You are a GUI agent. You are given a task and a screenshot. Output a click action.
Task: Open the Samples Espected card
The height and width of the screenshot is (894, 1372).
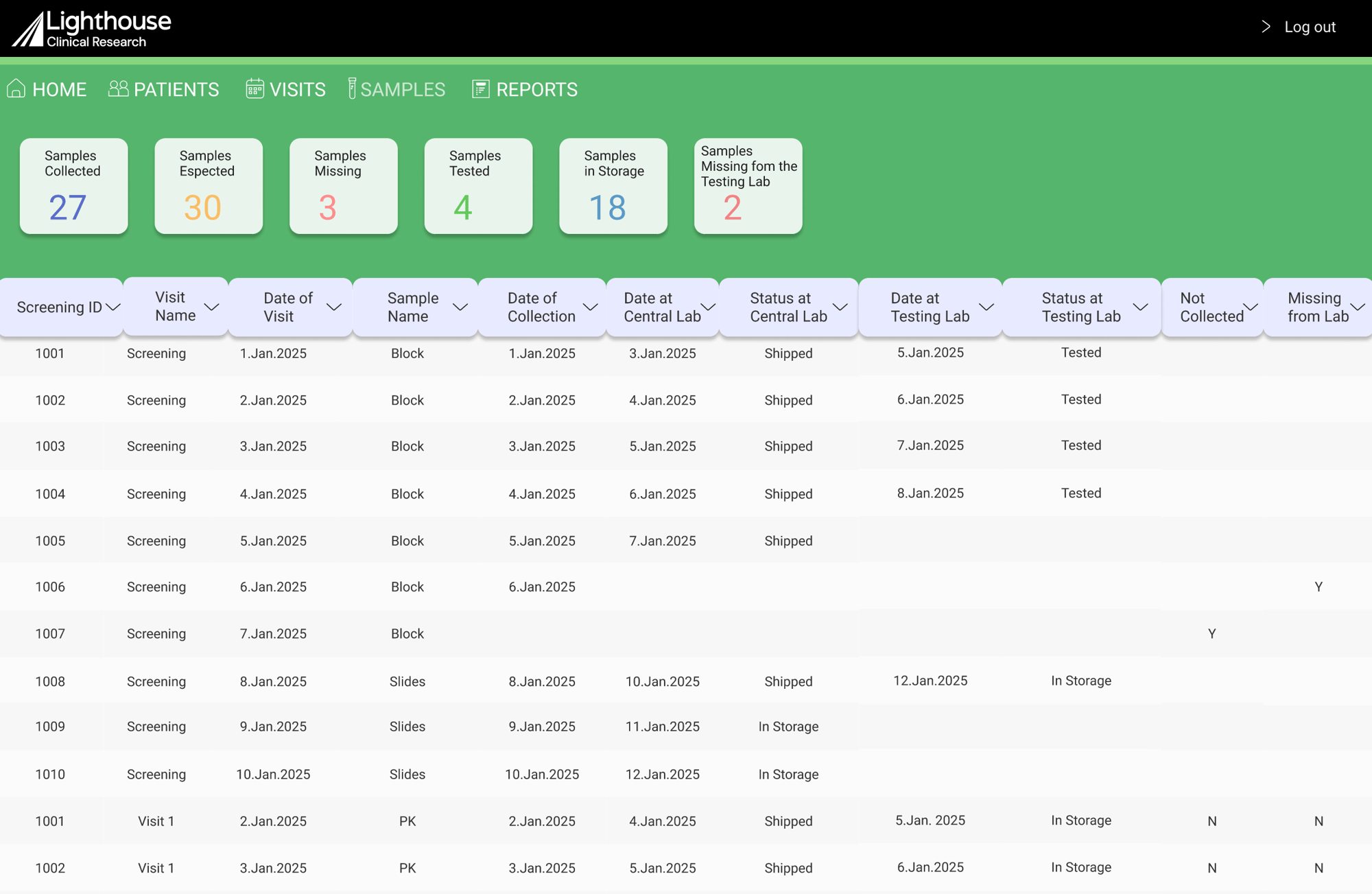point(209,186)
